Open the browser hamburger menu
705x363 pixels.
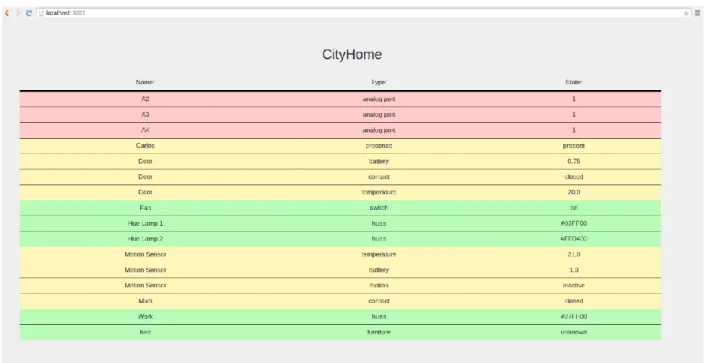click(x=697, y=13)
